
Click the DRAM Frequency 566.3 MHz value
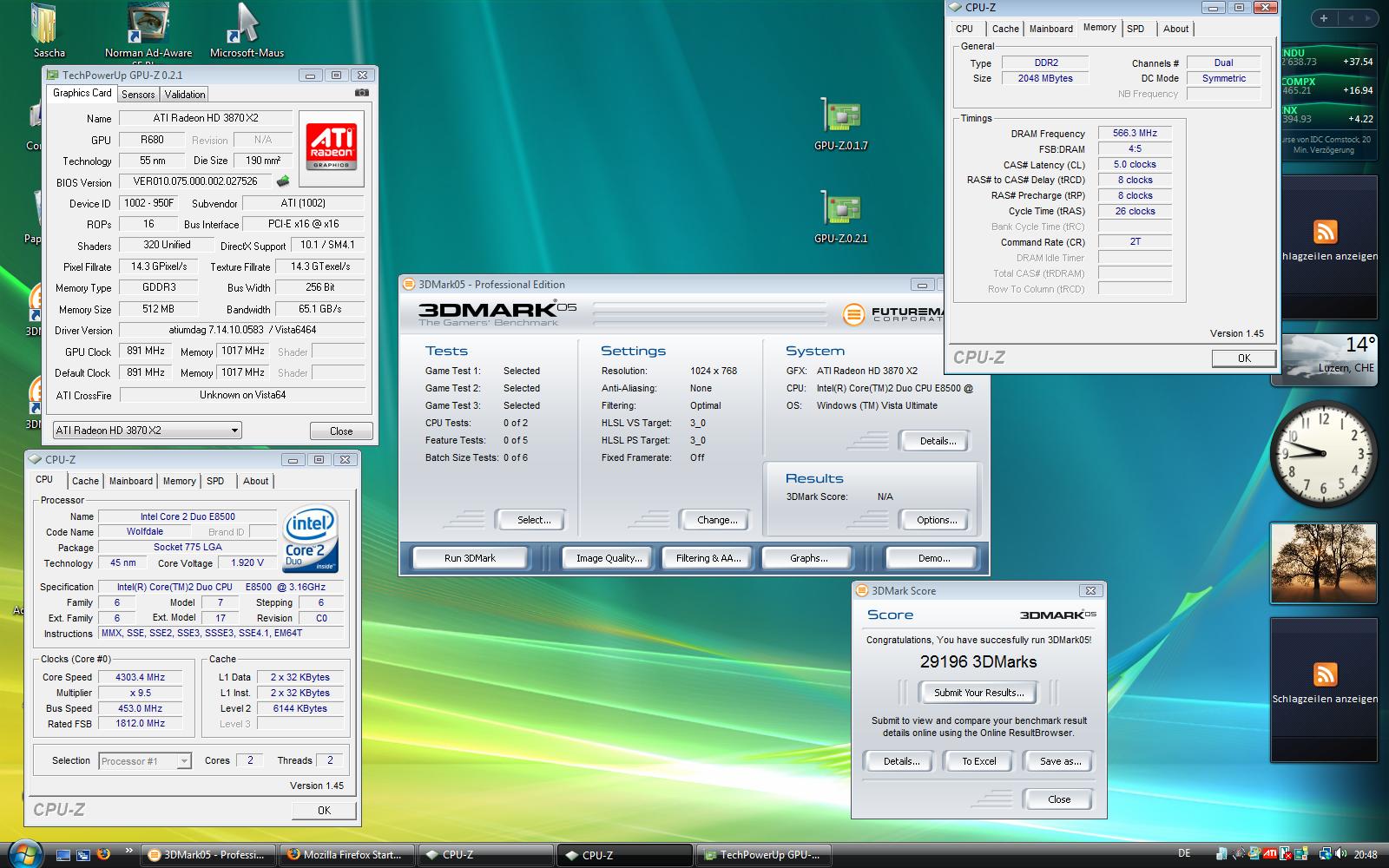[1135, 133]
